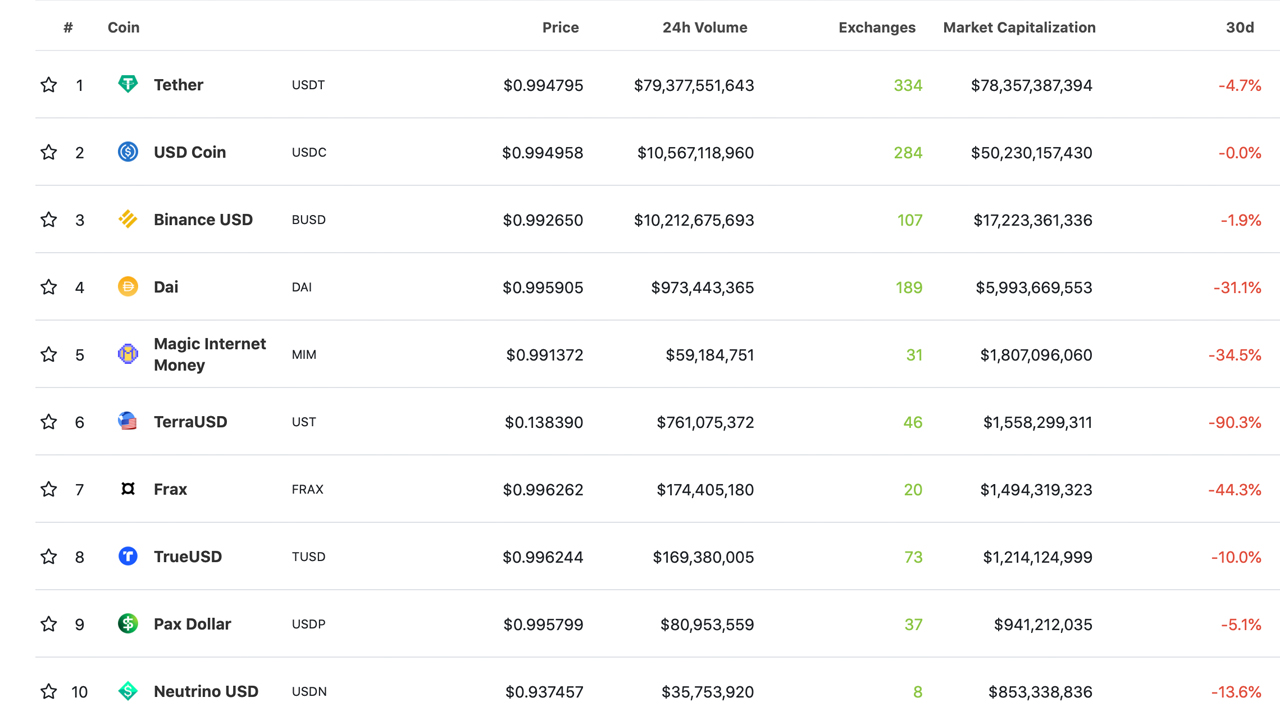Viewport: 1280px width, 720px height.
Task: Click TrueUSD's 73 exchanges count
Action: click(x=913, y=557)
